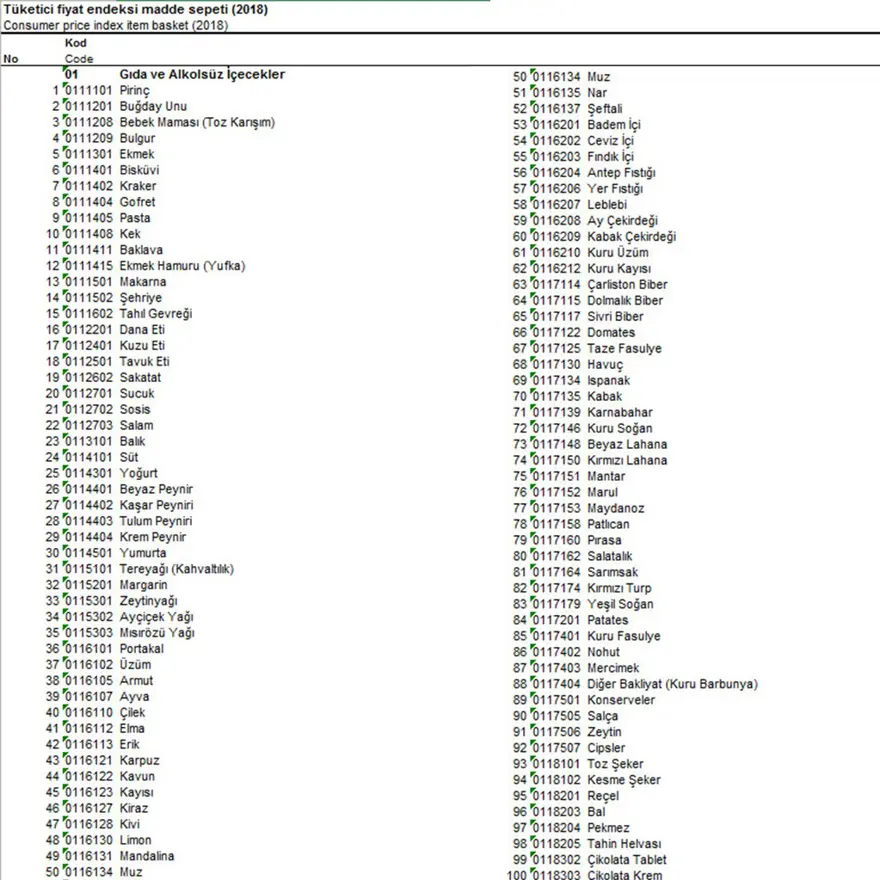Select 'Diğer Bakliyat (Kuru Barbunya)' cell
This screenshot has height=880, width=880.
pyautogui.click(x=672, y=684)
